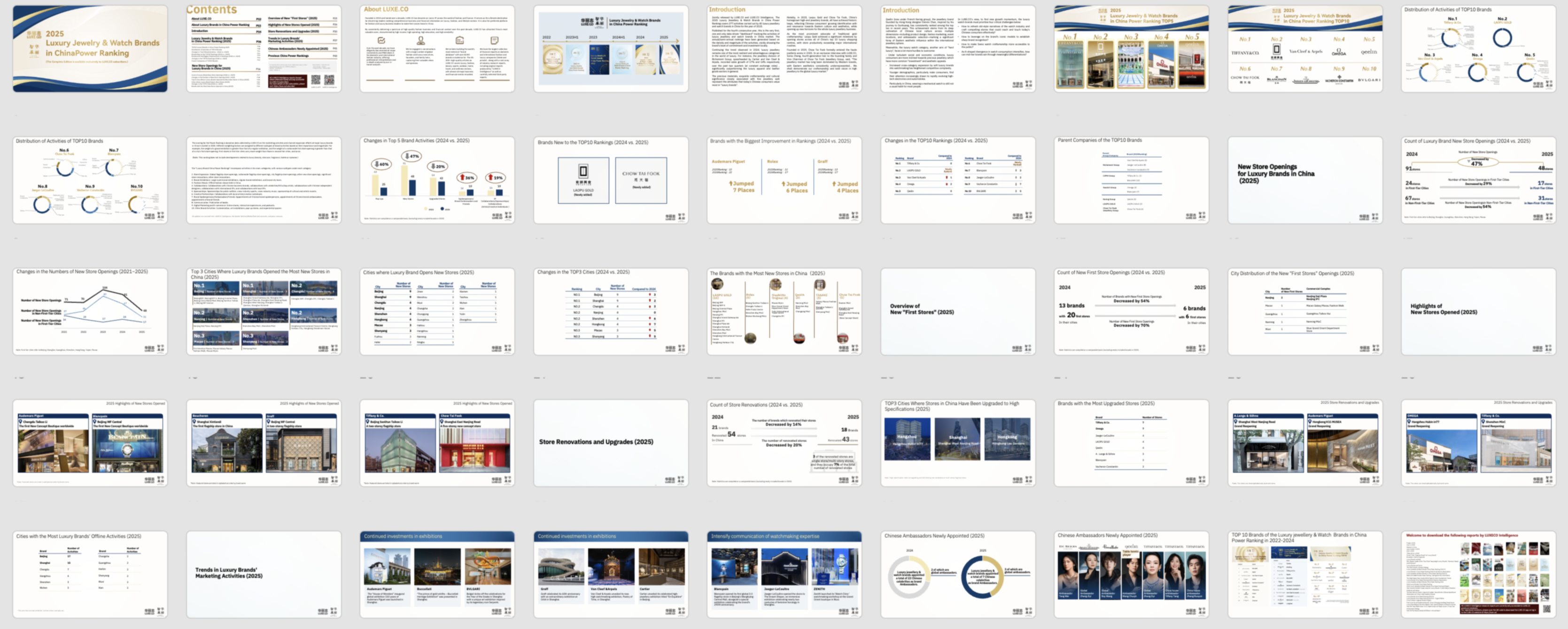Open the About LUXE.CO slide
1568x629 pixels.
click(x=437, y=49)
